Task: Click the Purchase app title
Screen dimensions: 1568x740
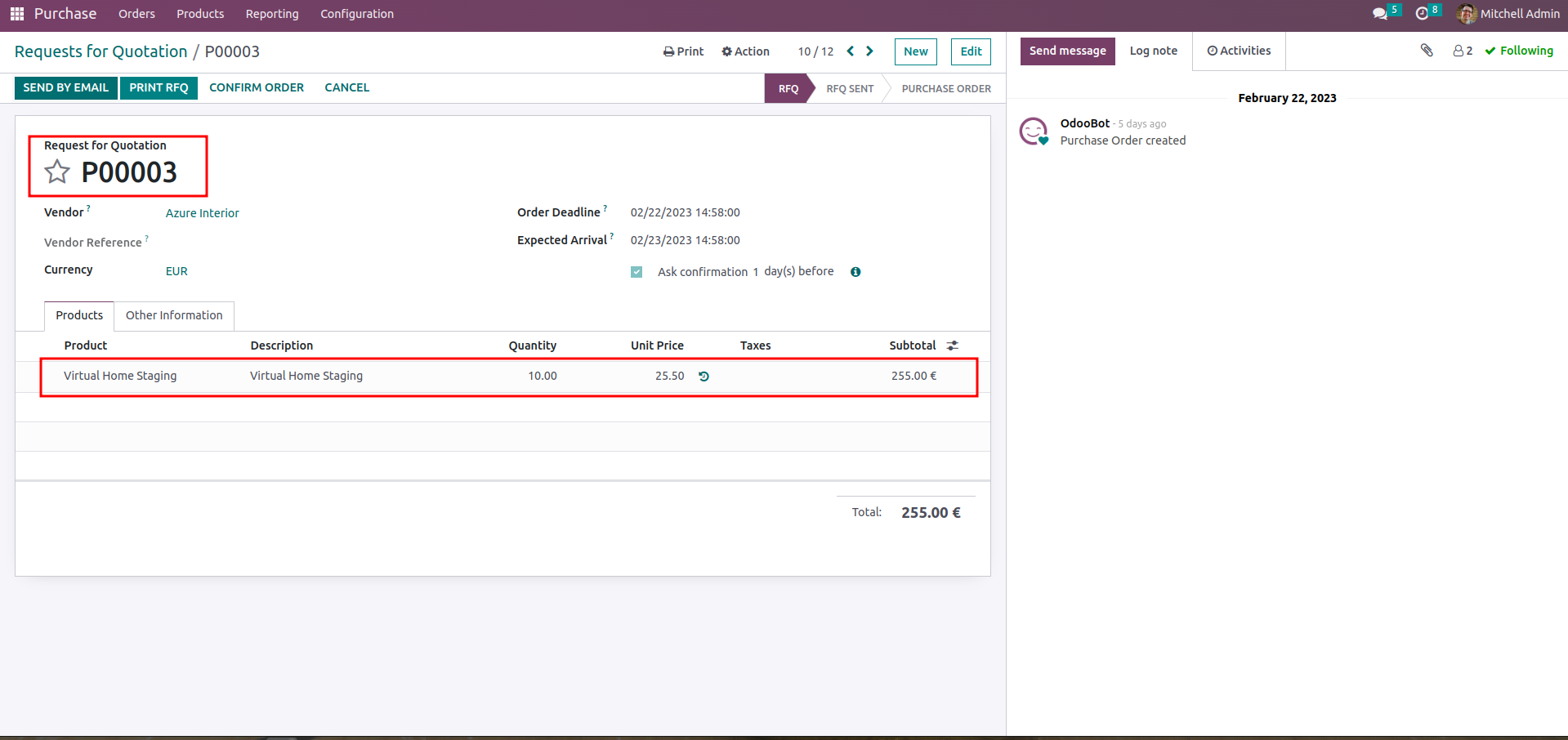Action: click(x=65, y=14)
